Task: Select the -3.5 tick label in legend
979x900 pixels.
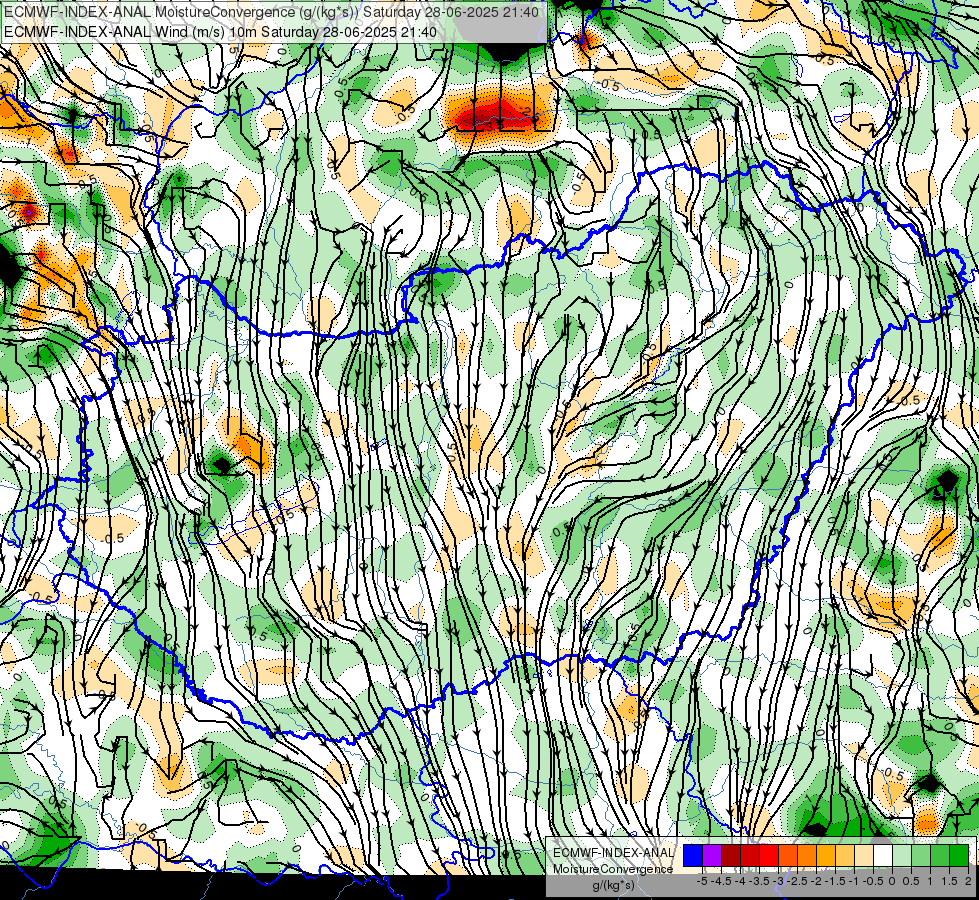Action: [x=759, y=881]
